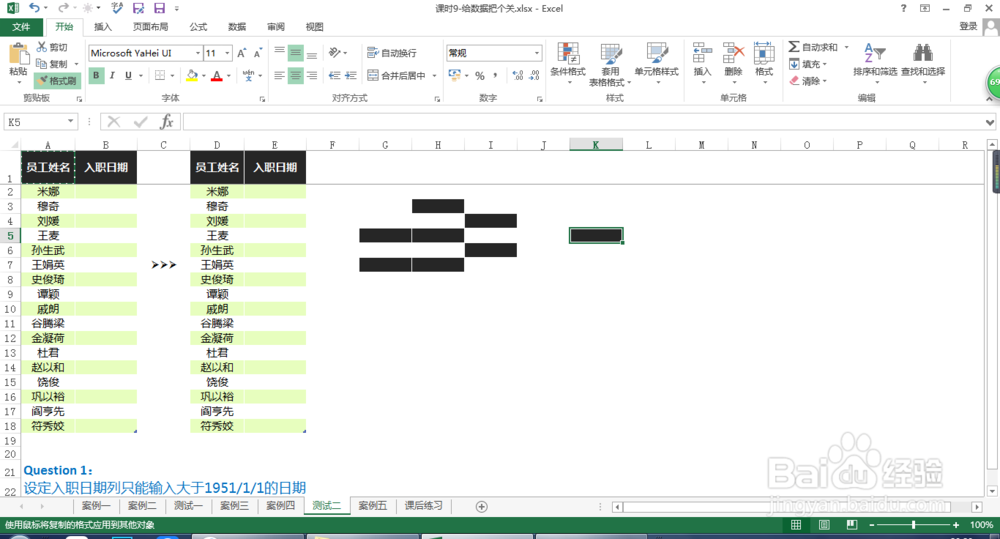The image size is (1000, 539).
Task: Click the percent style icon
Action: [480, 75]
